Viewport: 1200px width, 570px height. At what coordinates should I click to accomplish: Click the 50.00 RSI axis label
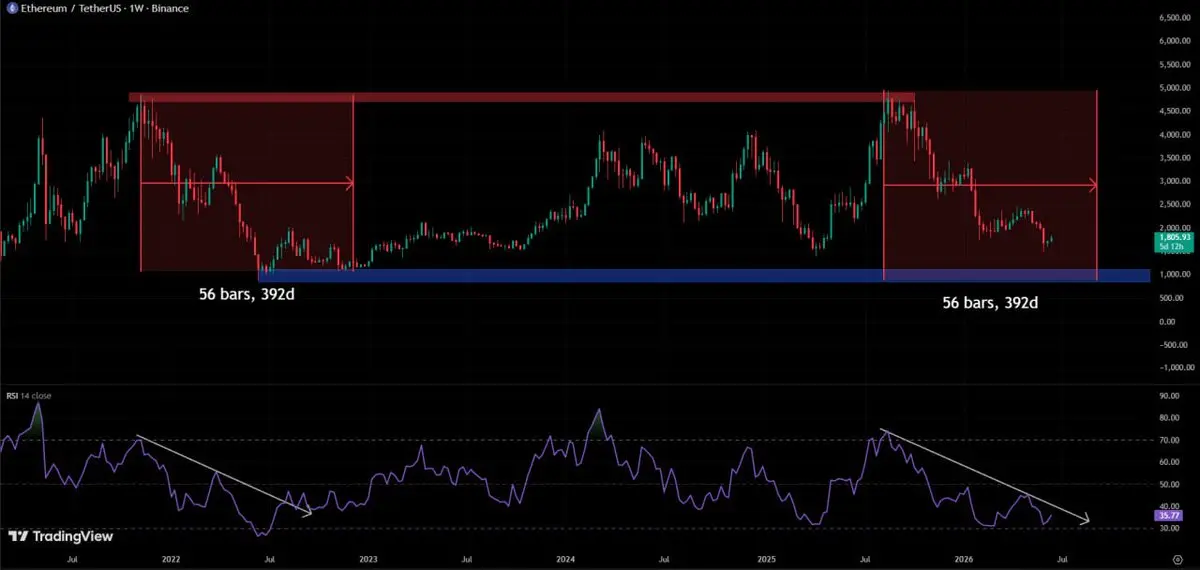tap(1169, 484)
